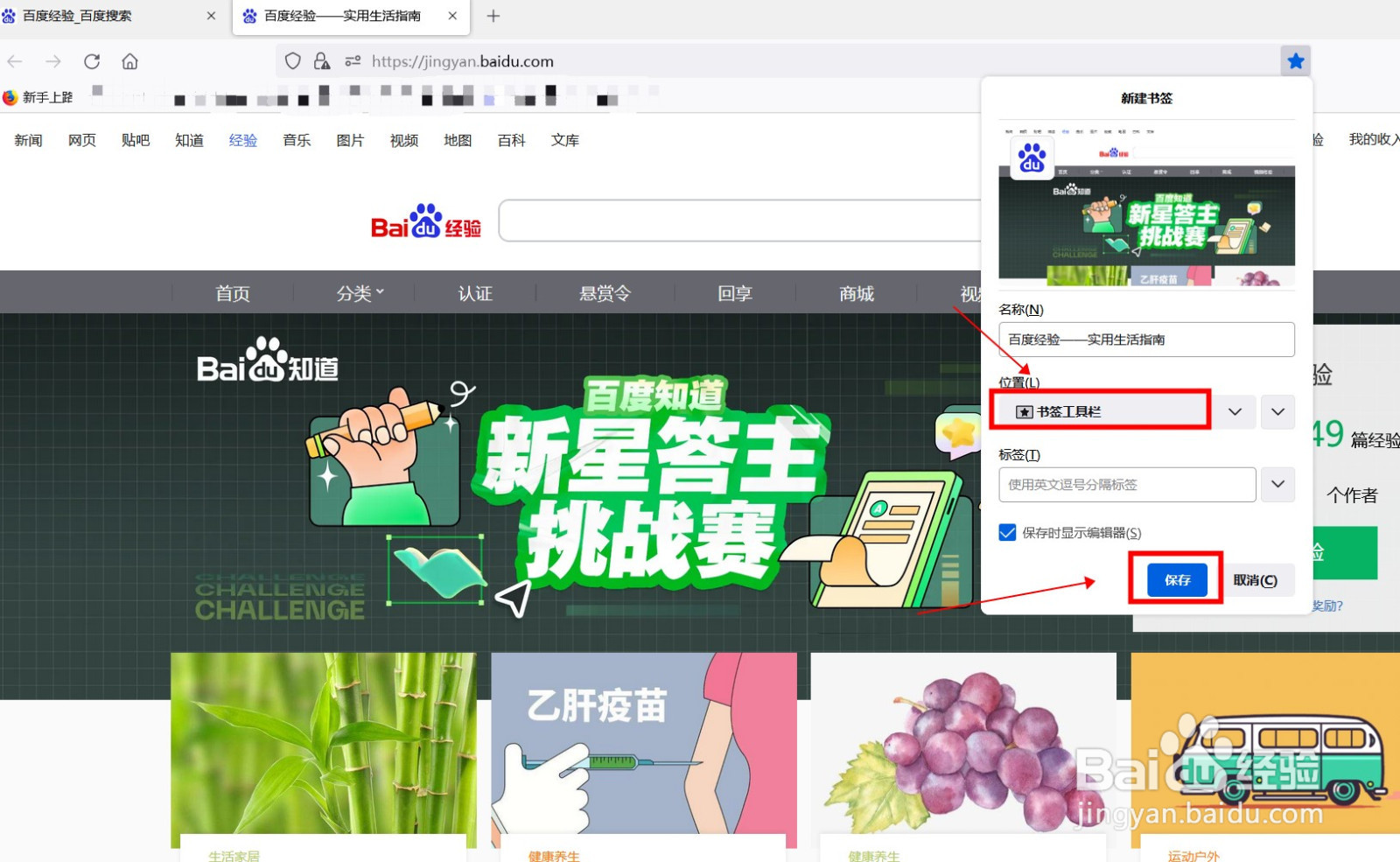Expand the folder tree chevron beside 位置
The image size is (1400, 862).
point(1277,411)
